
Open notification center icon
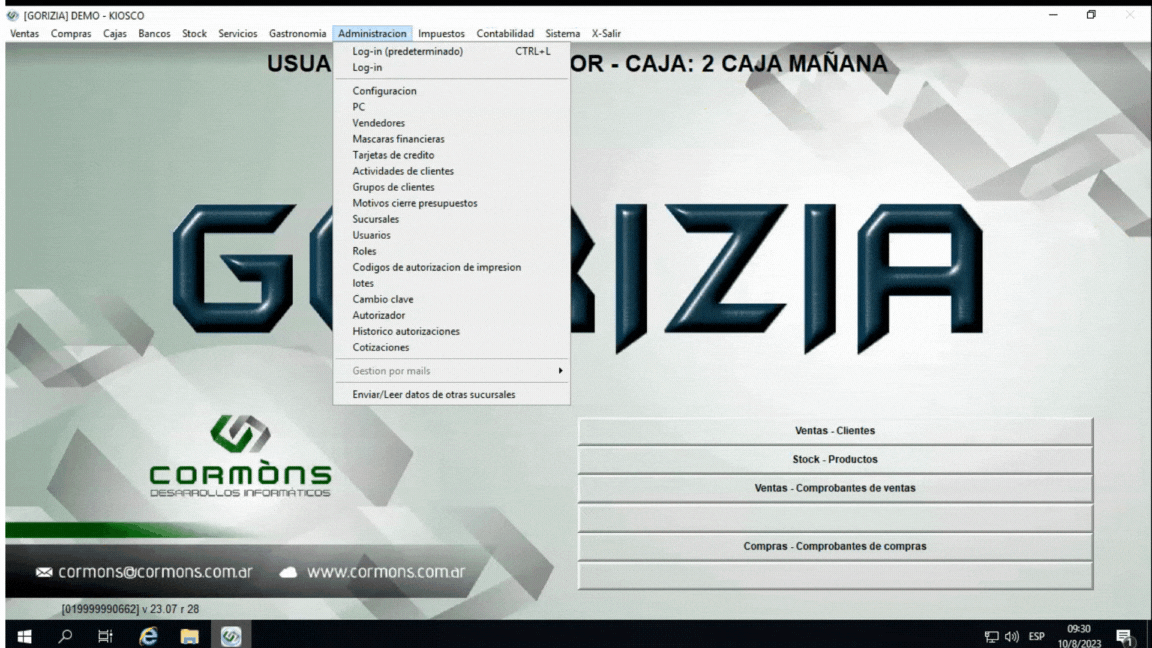coord(1124,637)
